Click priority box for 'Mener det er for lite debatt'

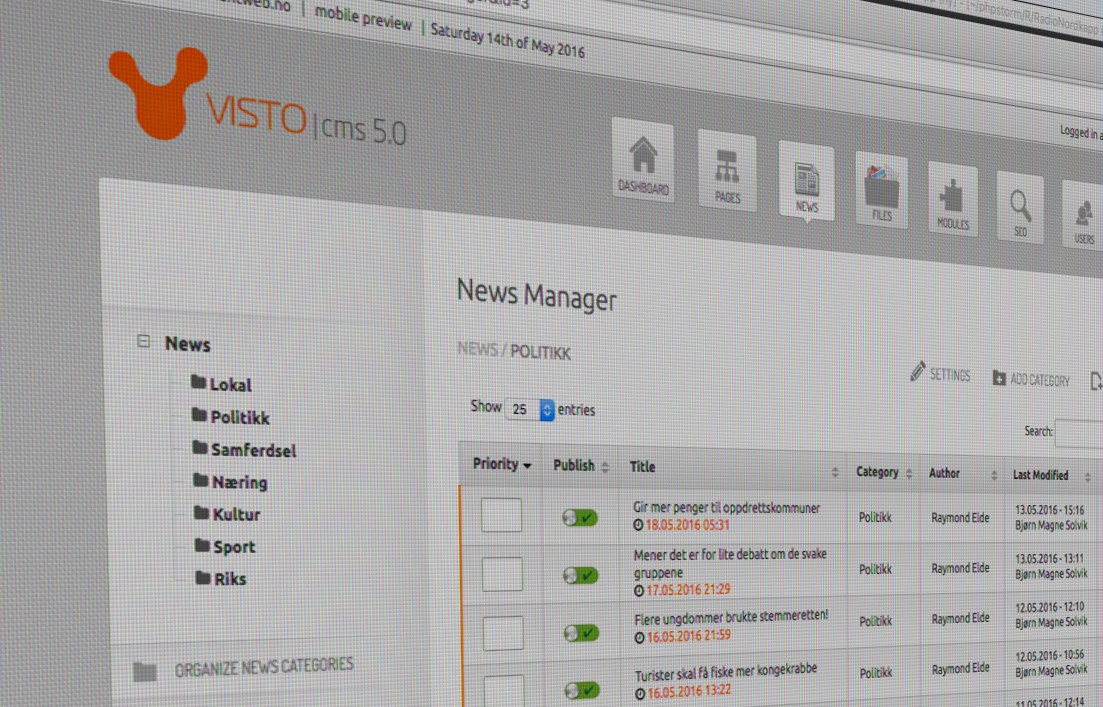click(x=502, y=573)
